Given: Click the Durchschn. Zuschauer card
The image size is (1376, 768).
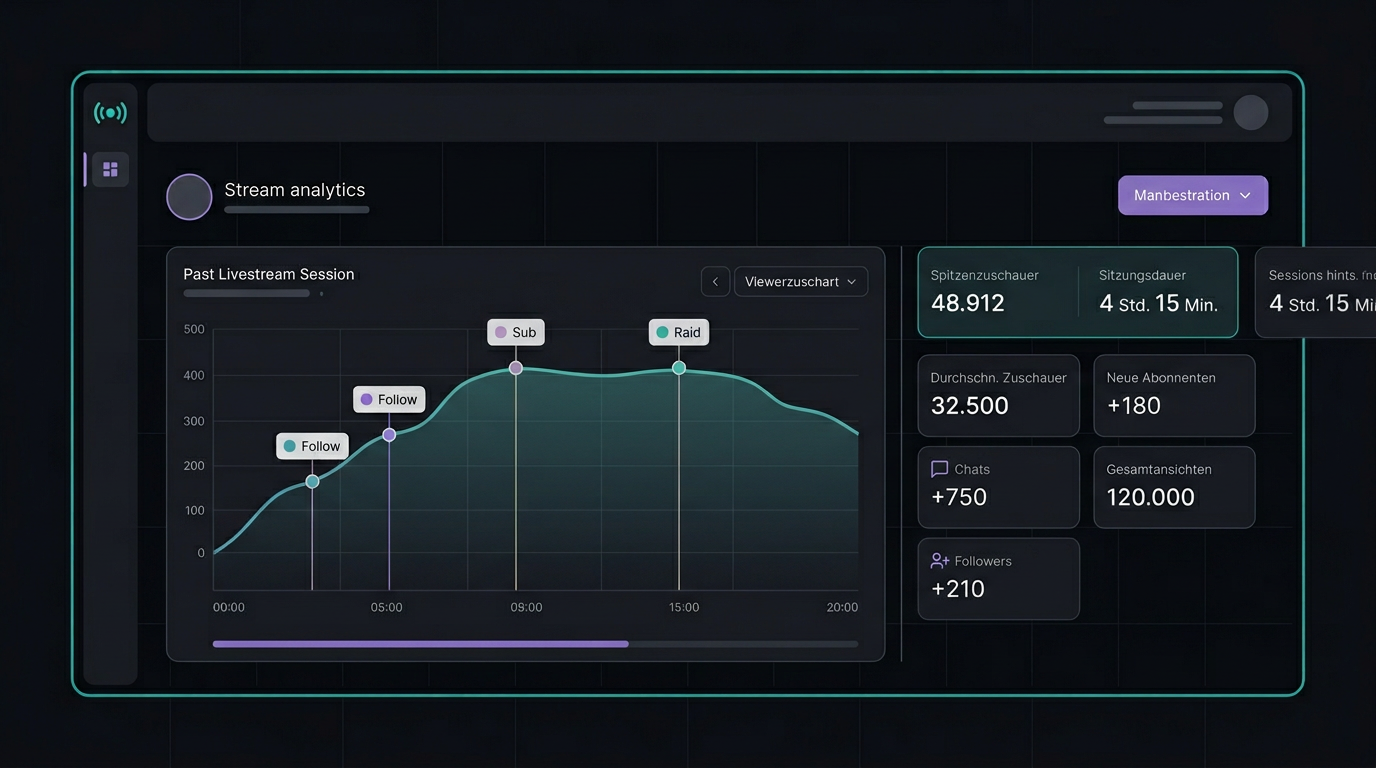Looking at the screenshot, I should (x=998, y=395).
